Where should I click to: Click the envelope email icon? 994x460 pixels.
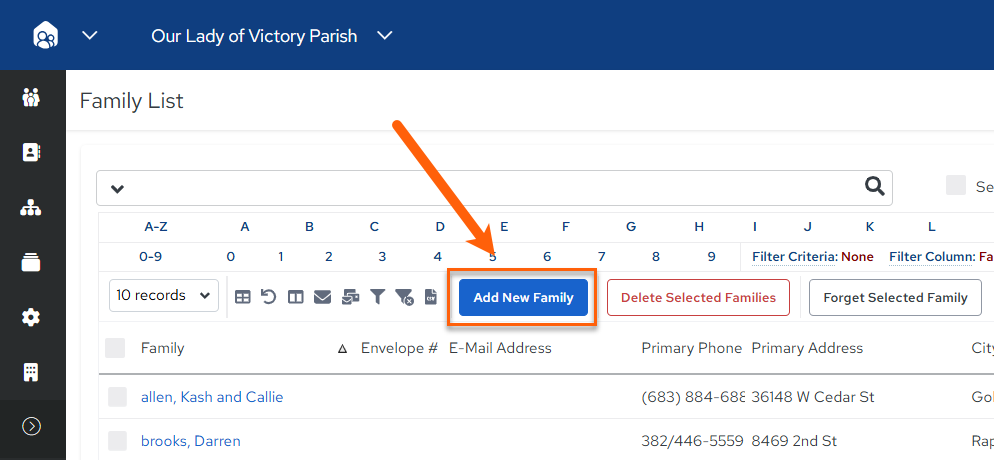point(323,297)
